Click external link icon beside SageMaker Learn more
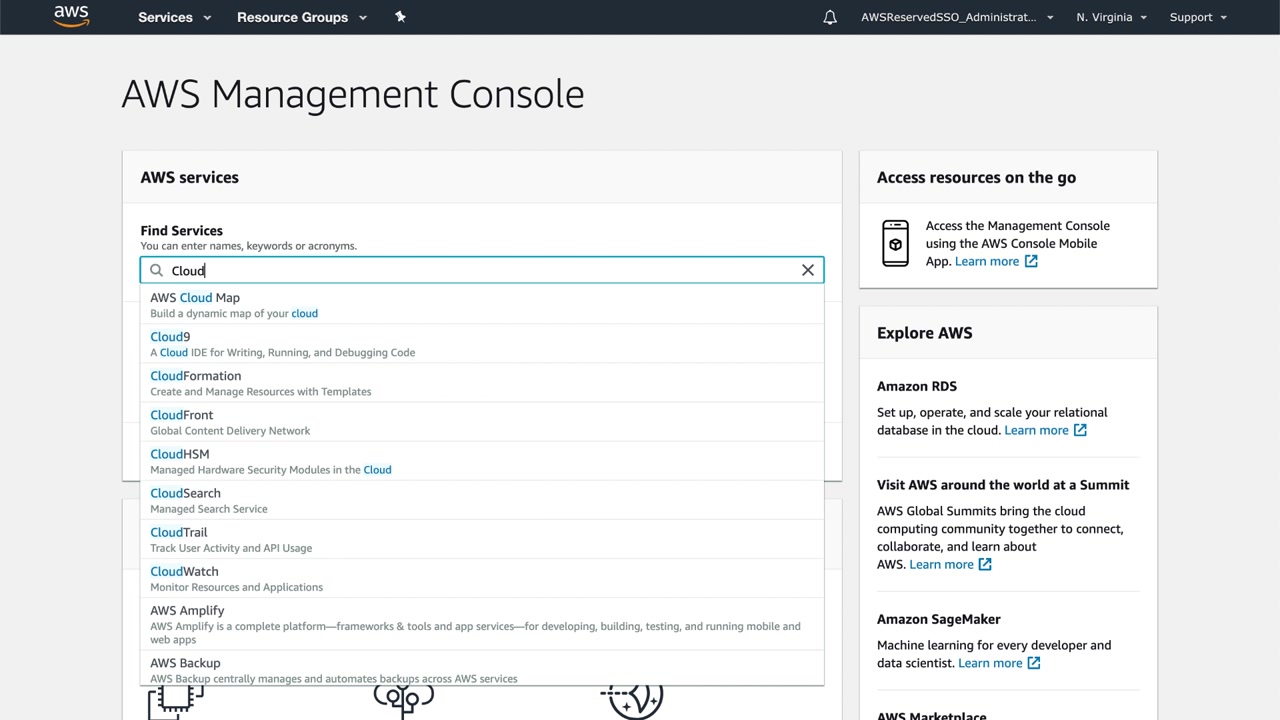1280x720 pixels. pos(1034,663)
